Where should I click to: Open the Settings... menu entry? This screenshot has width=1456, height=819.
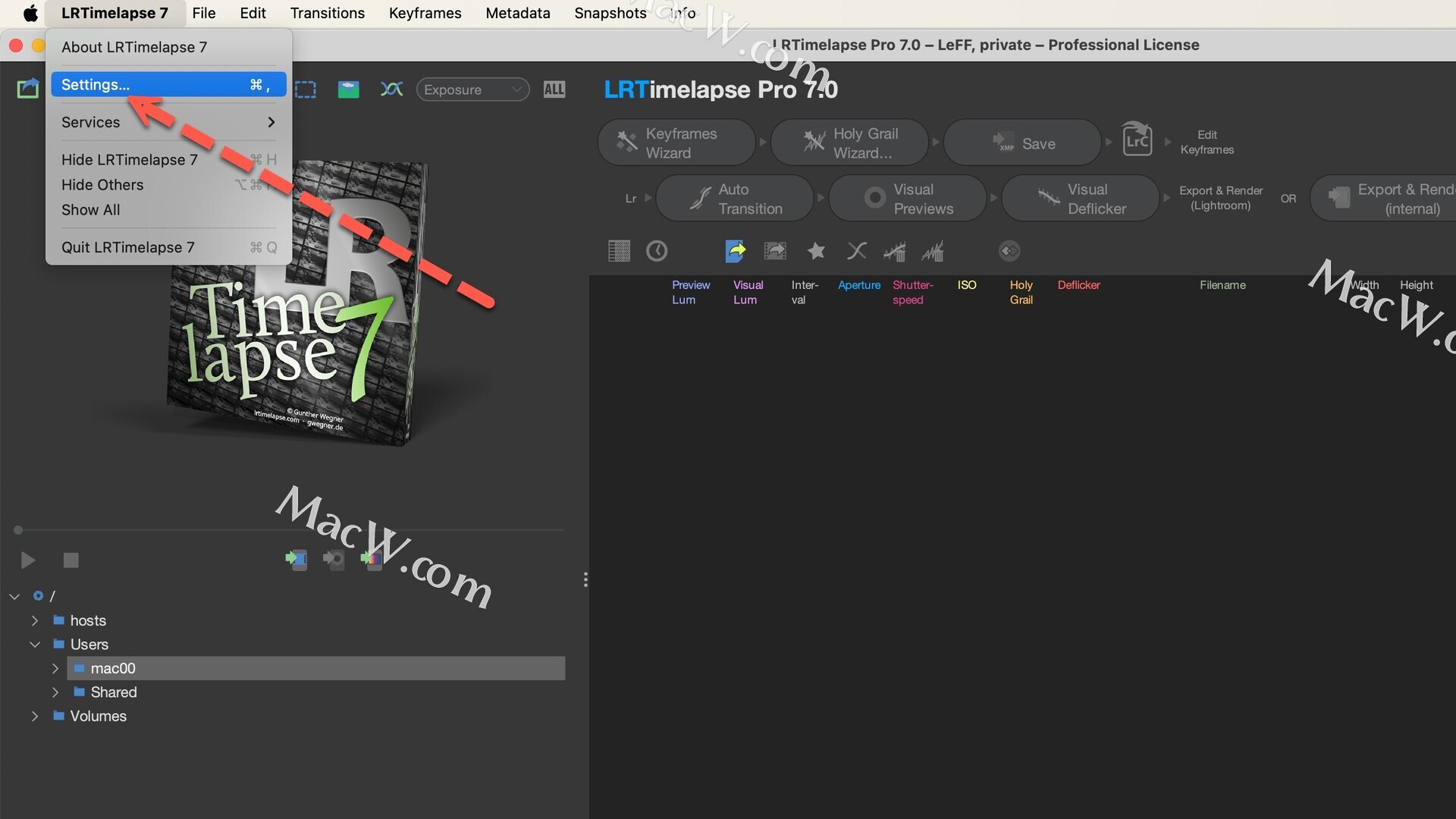(168, 84)
